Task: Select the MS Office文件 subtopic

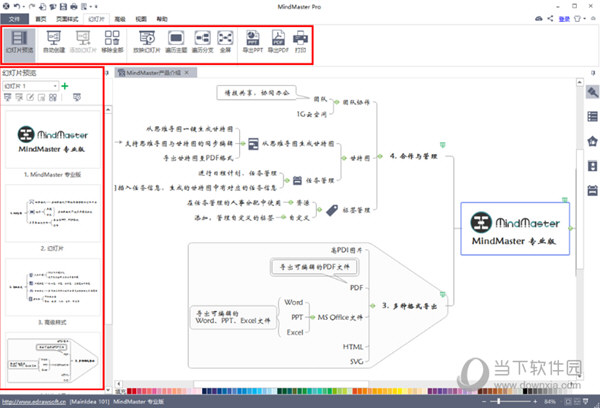Action: [340, 317]
